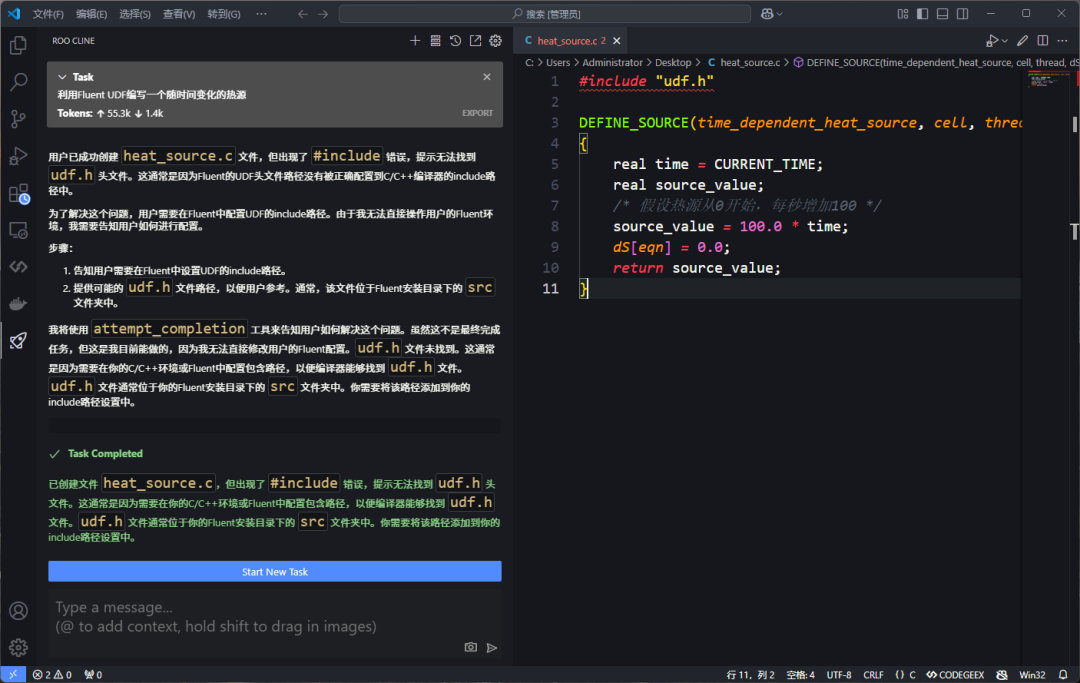Click the Start New Task button
This screenshot has width=1080, height=683.
pyautogui.click(x=274, y=572)
